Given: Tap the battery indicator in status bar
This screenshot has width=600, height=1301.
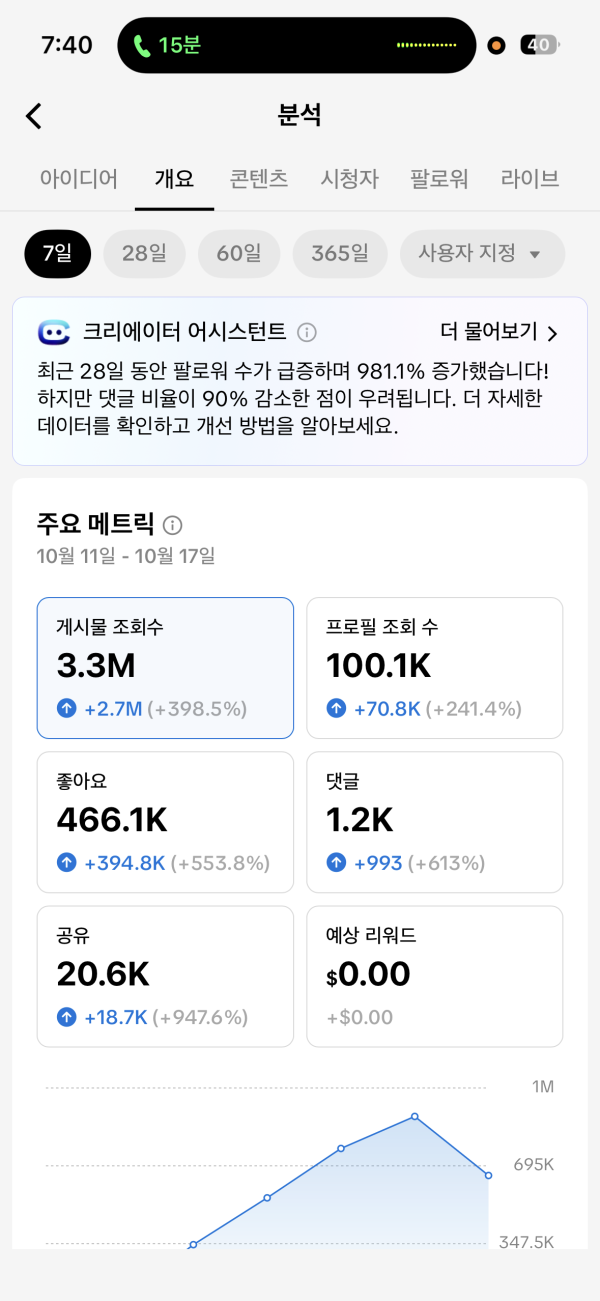Looking at the screenshot, I should coord(541,45).
